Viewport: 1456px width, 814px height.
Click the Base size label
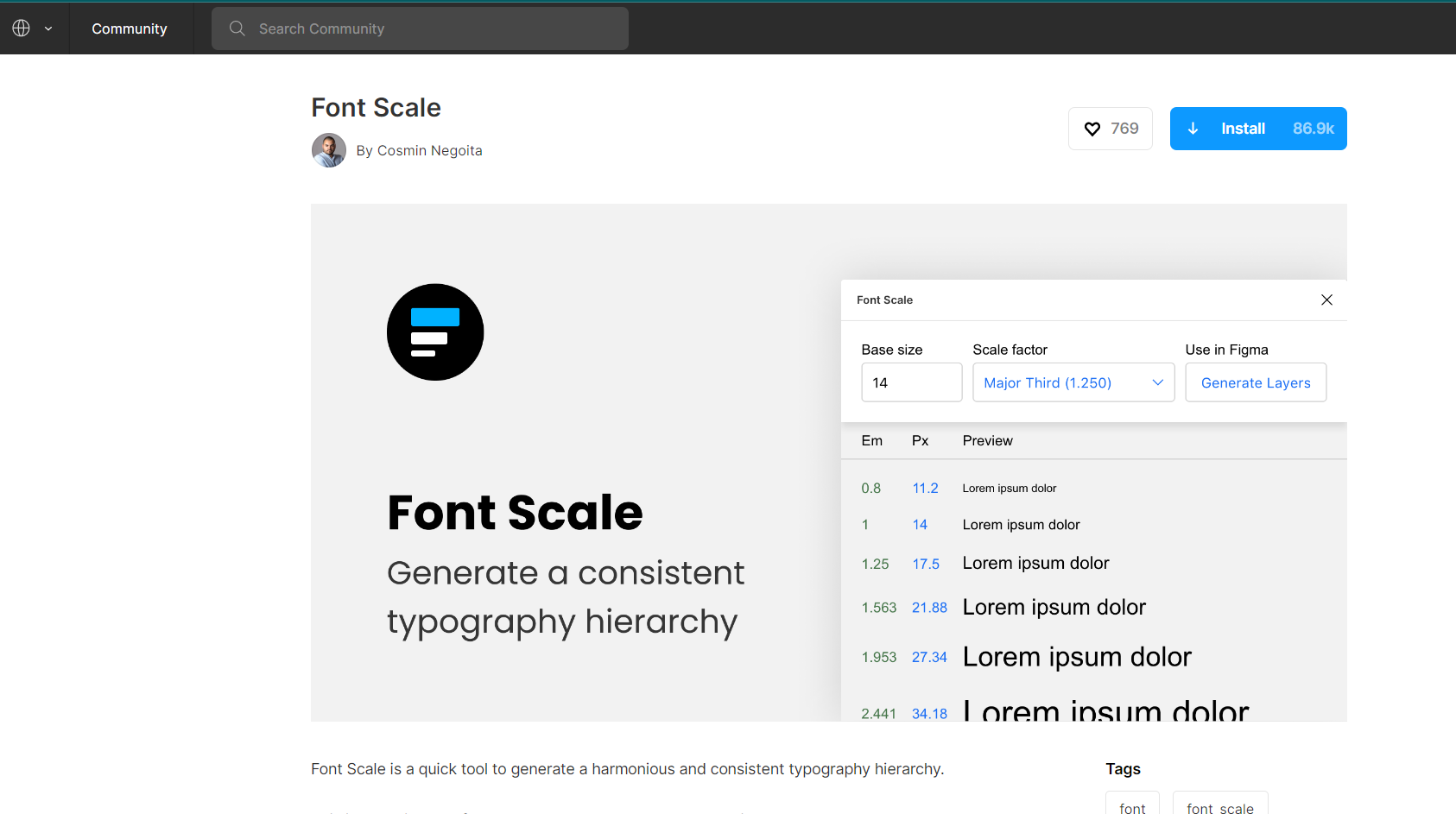tap(892, 350)
